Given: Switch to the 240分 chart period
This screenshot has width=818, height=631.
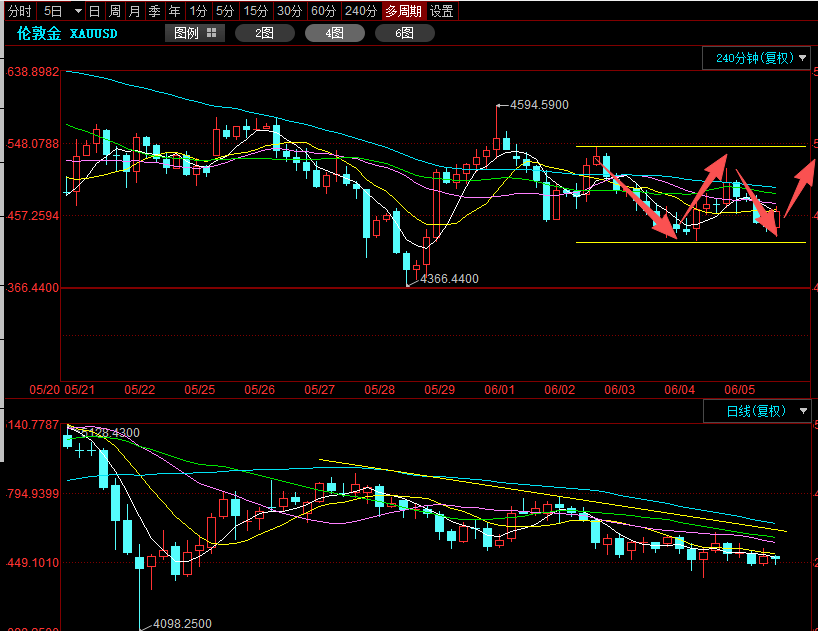Looking at the screenshot, I should click(x=361, y=11).
